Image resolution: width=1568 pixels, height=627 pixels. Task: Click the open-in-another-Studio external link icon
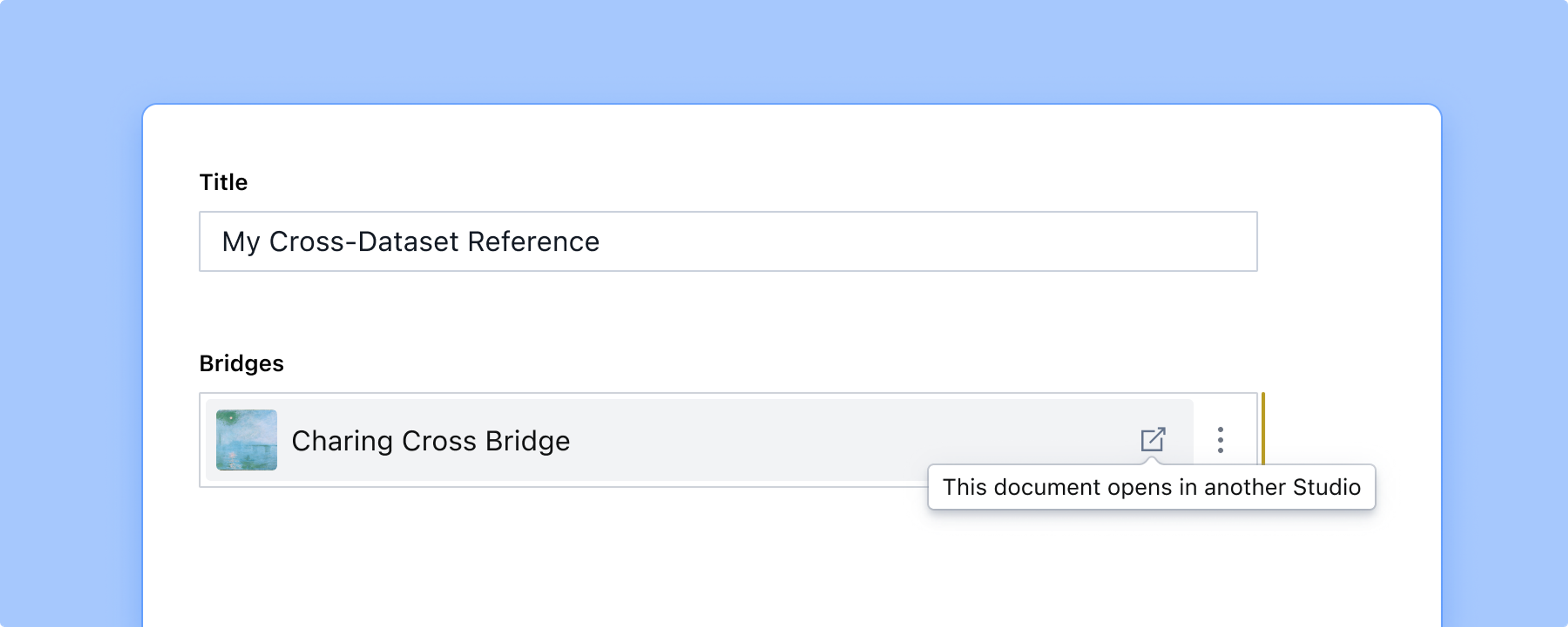[1152, 440]
